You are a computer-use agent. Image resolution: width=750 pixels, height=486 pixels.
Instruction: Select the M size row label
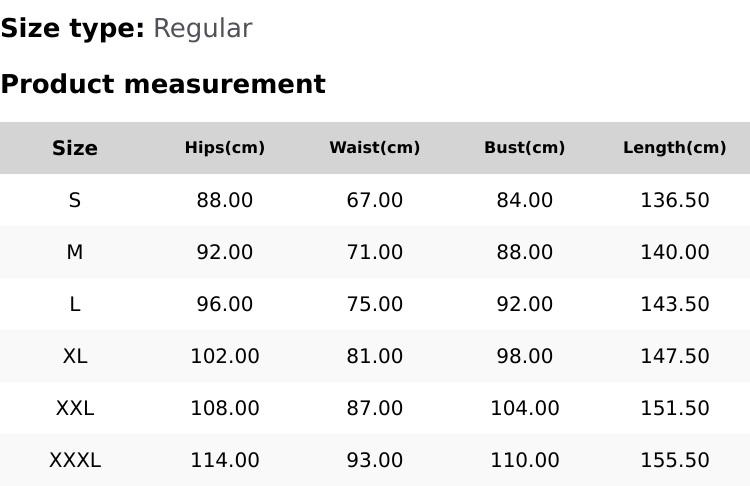[x=75, y=252]
